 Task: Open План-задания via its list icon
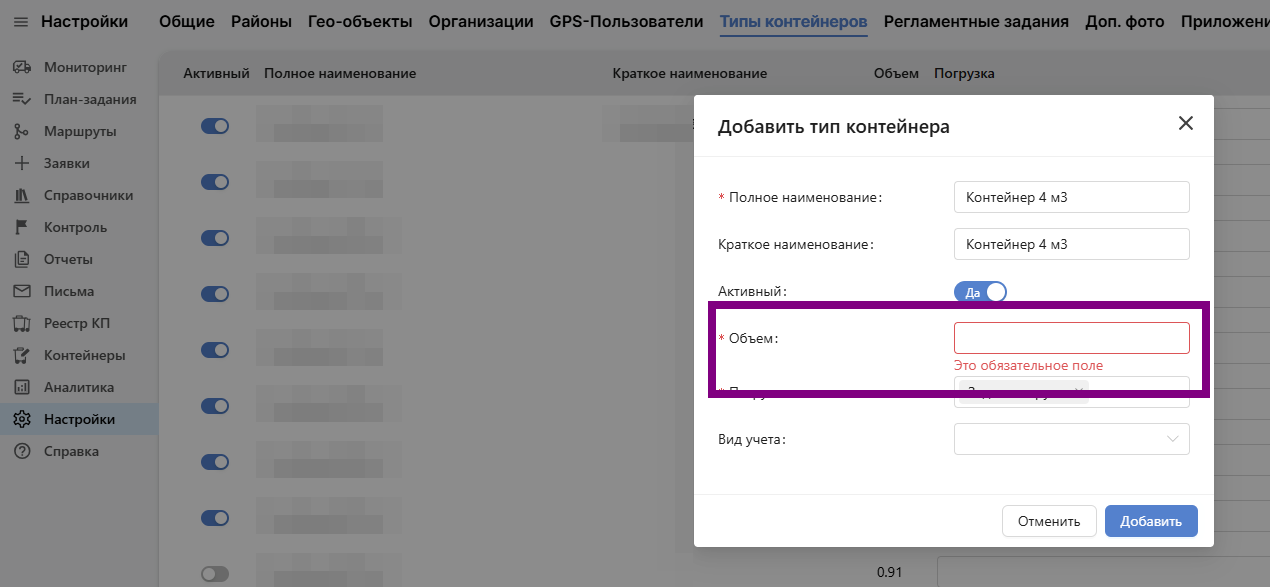pyautogui.click(x=21, y=100)
